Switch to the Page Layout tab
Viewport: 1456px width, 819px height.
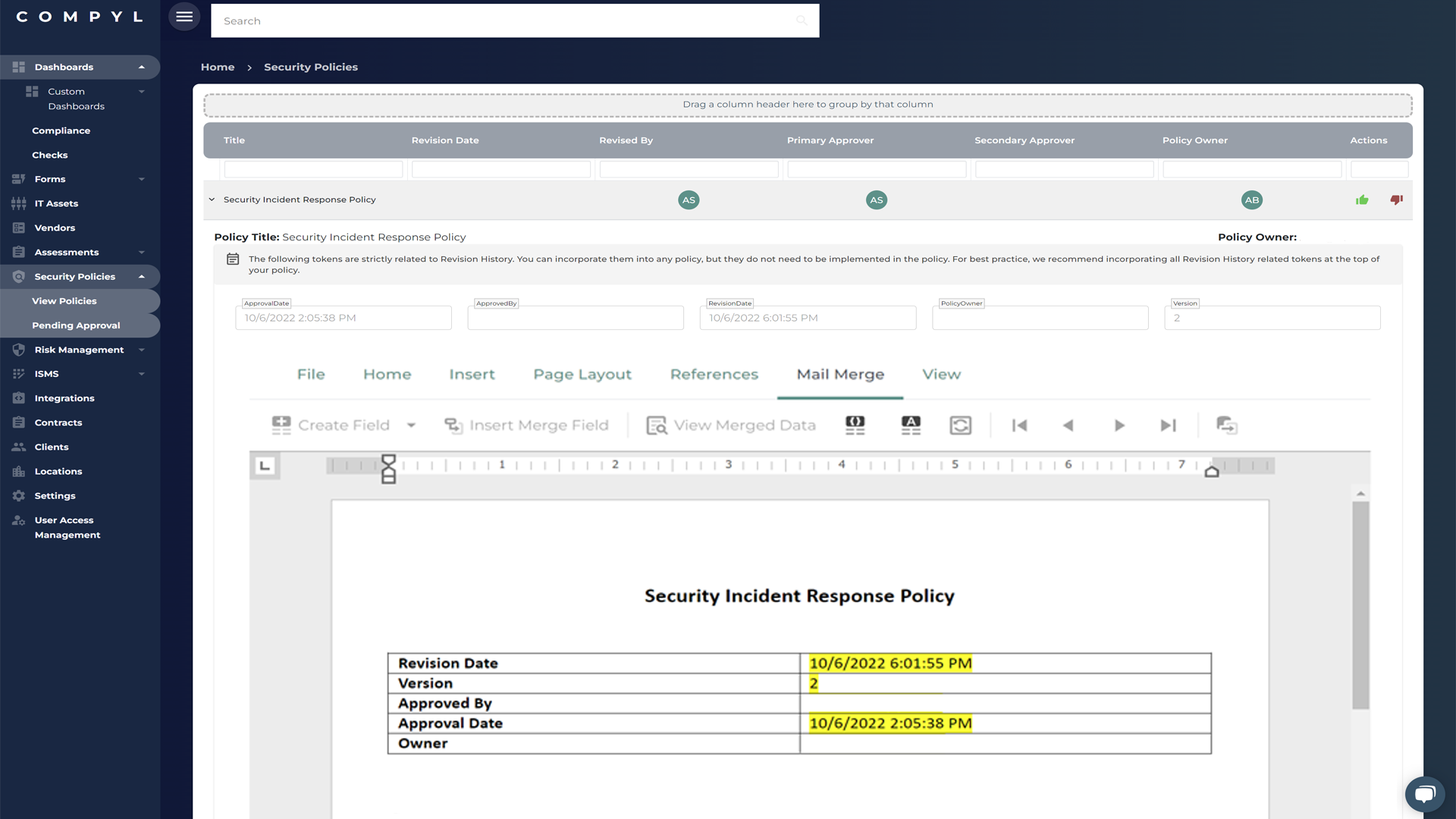pyautogui.click(x=582, y=374)
